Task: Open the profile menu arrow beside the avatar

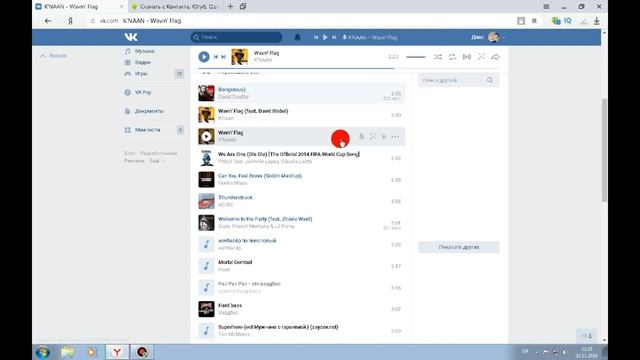Action: (x=503, y=38)
